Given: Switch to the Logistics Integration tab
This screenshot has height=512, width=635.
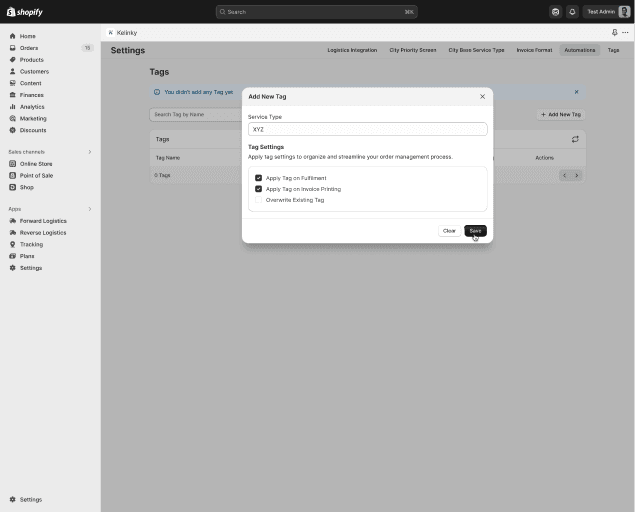Looking at the screenshot, I should 352,50.
